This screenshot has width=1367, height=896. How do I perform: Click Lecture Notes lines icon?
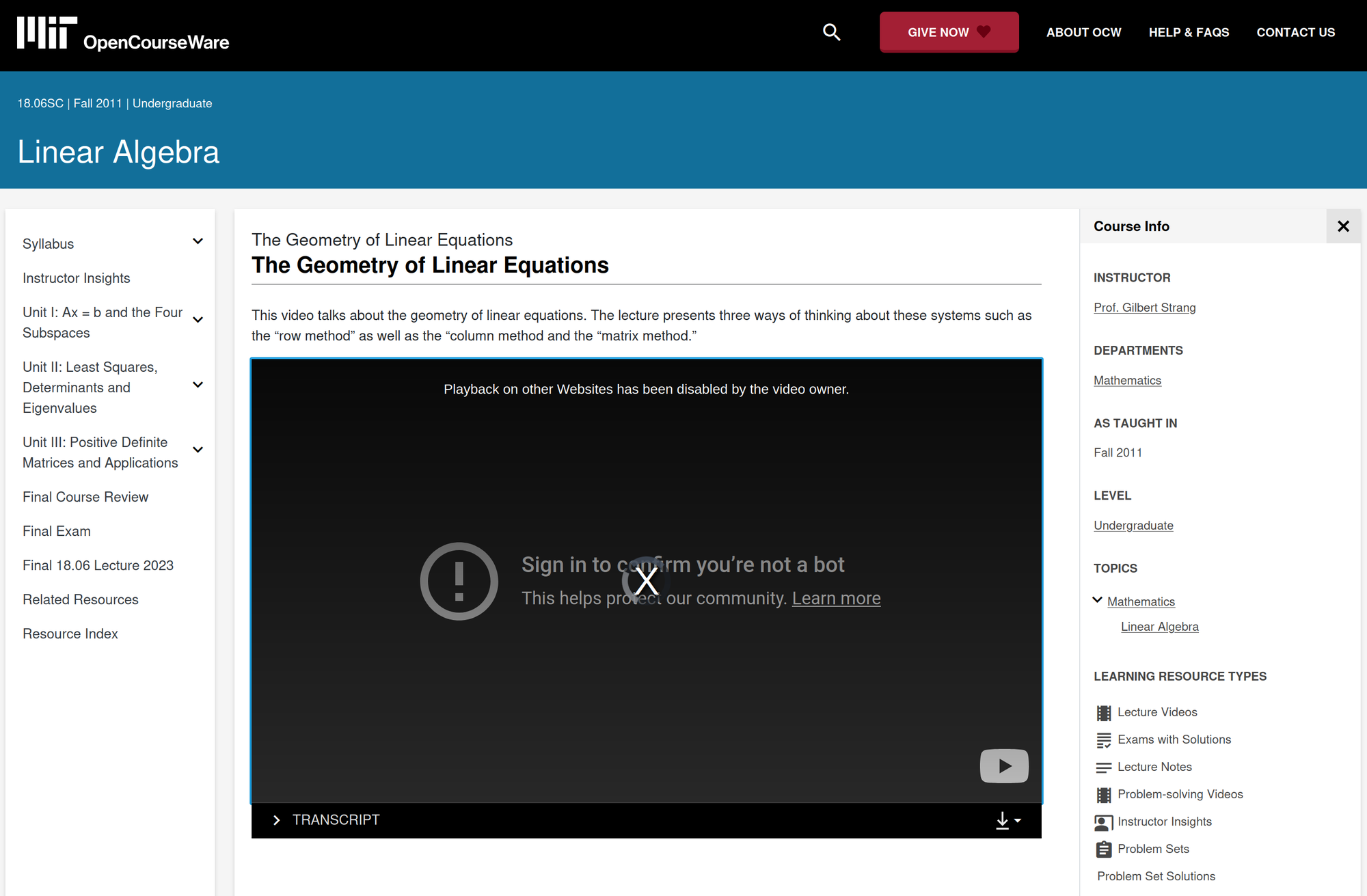1103,768
